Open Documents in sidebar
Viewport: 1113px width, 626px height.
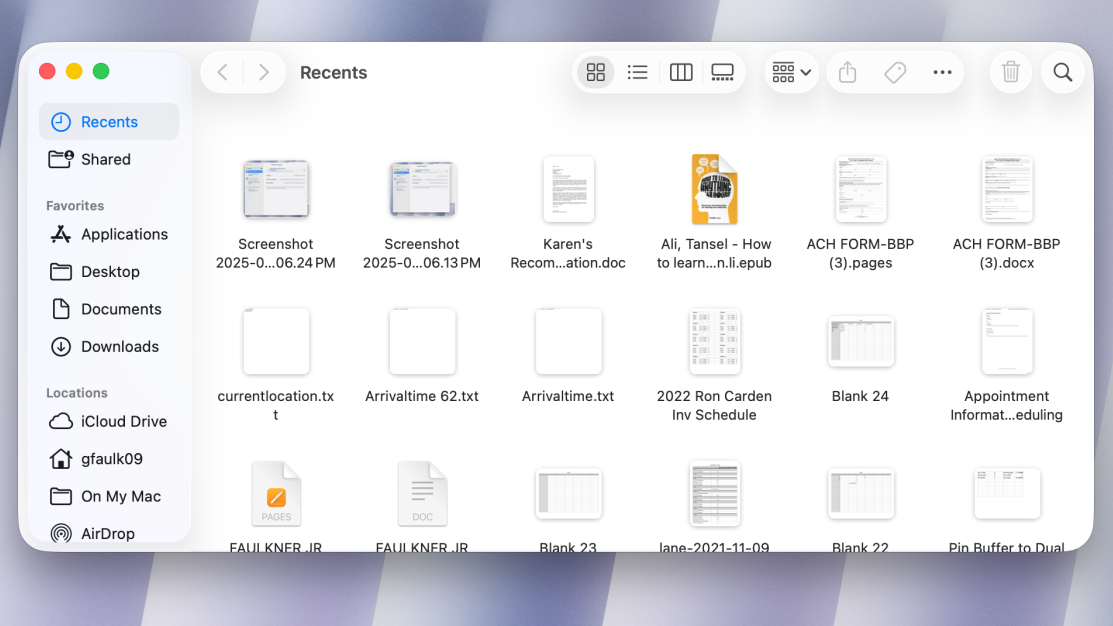click(x=109, y=309)
